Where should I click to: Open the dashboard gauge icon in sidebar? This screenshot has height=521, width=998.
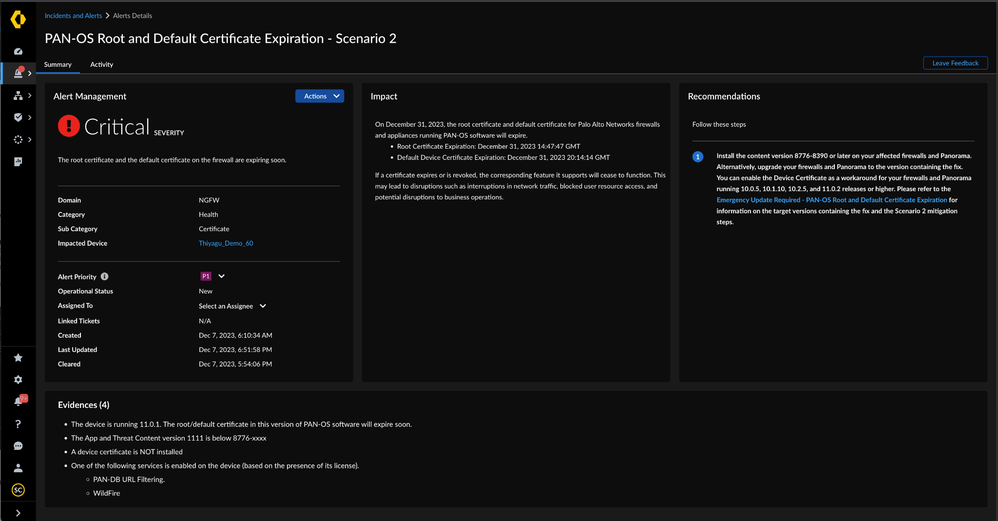tap(18, 51)
